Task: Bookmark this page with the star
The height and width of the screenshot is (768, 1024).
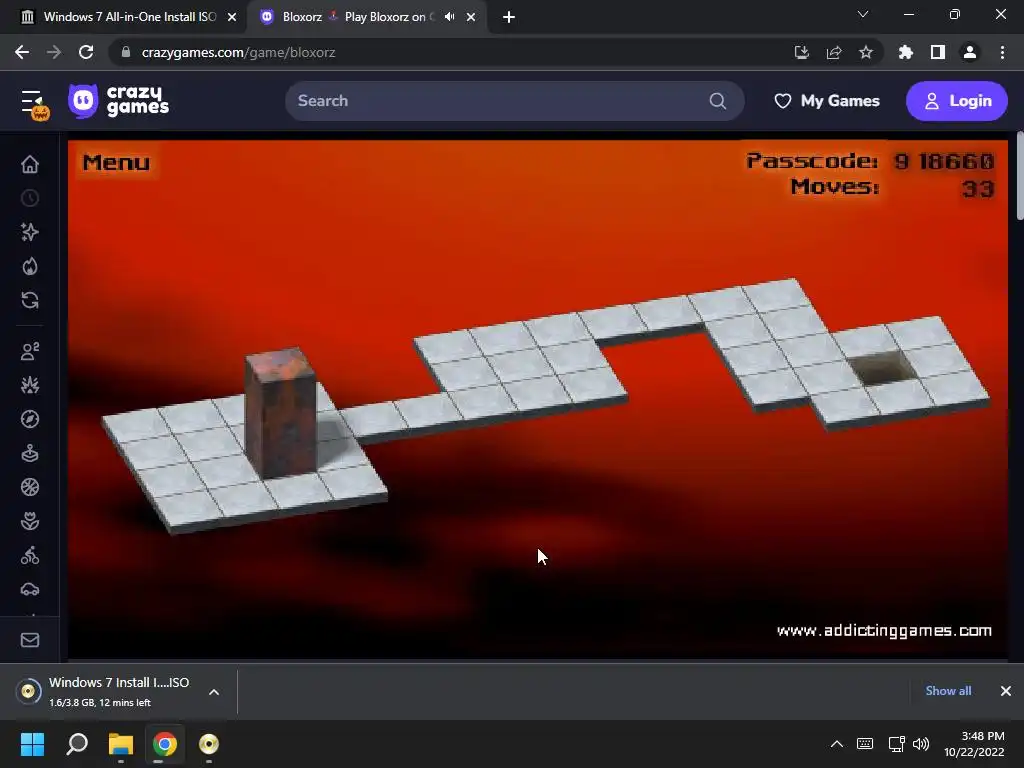Action: tap(866, 52)
